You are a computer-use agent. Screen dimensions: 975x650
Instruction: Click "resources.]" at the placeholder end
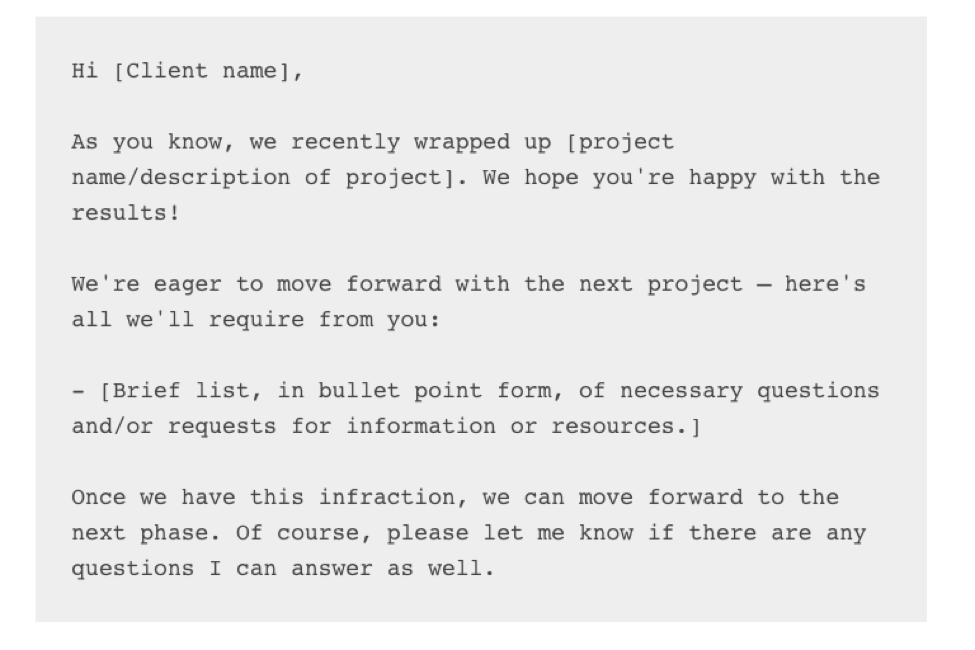click(626, 425)
